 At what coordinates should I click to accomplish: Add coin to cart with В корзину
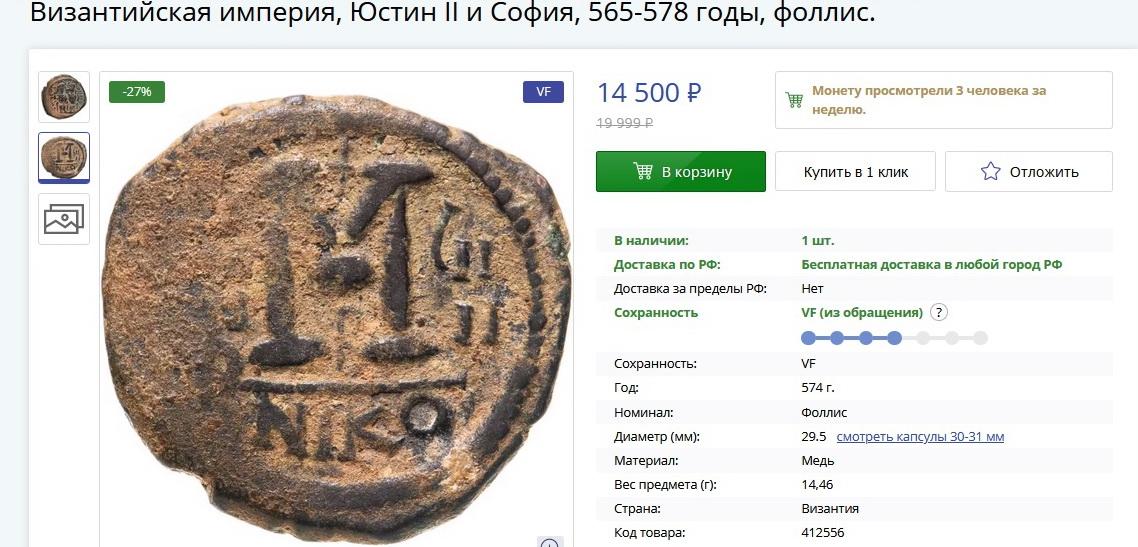coord(681,171)
